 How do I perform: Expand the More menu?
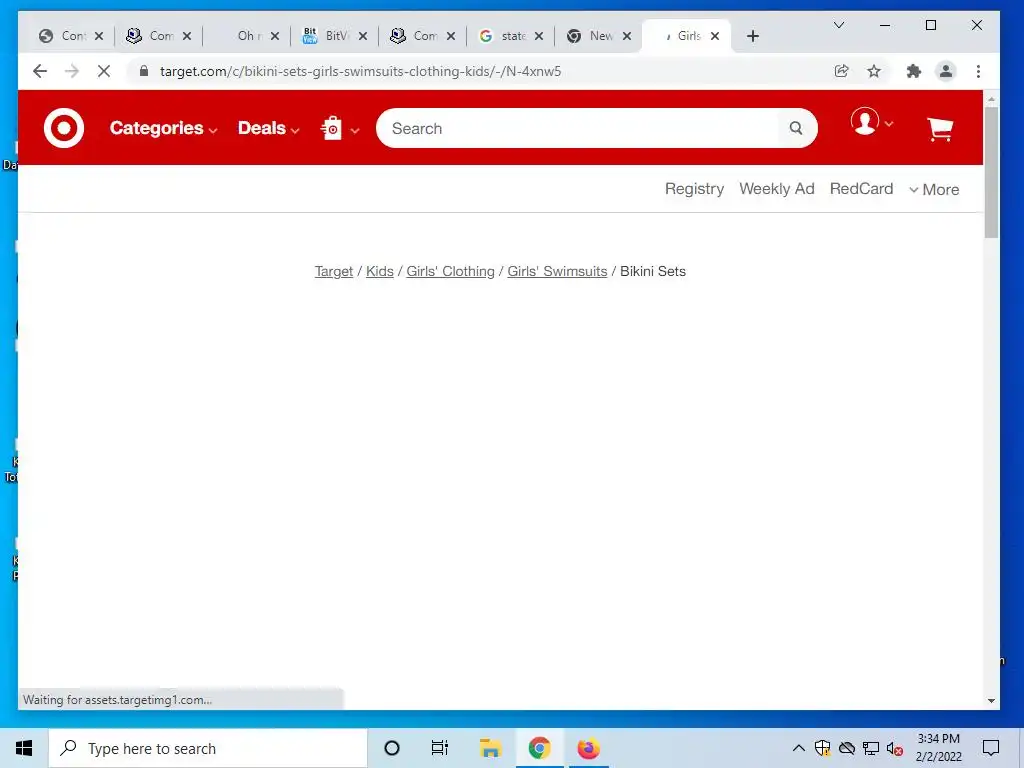(x=934, y=189)
